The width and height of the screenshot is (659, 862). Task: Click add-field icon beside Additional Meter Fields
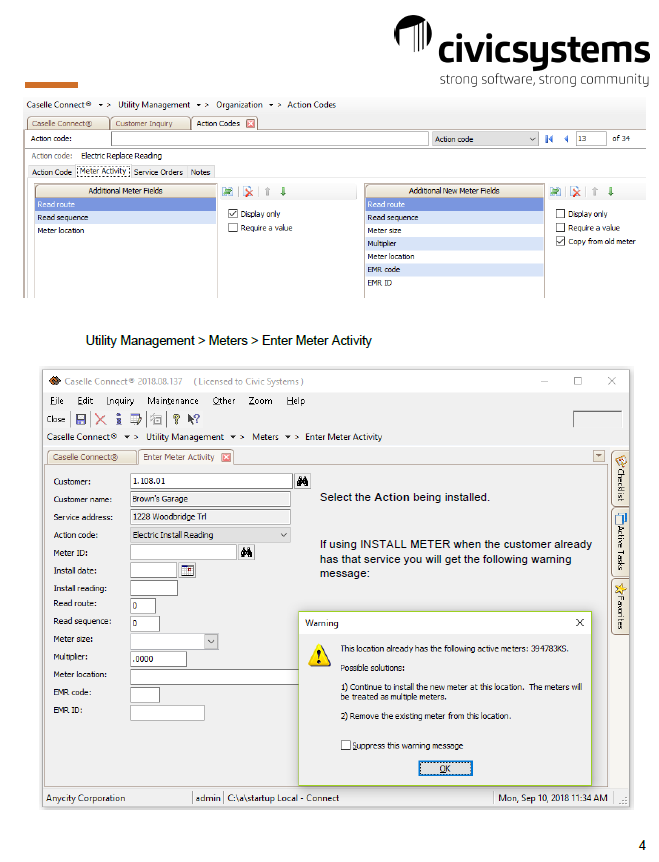[228, 191]
